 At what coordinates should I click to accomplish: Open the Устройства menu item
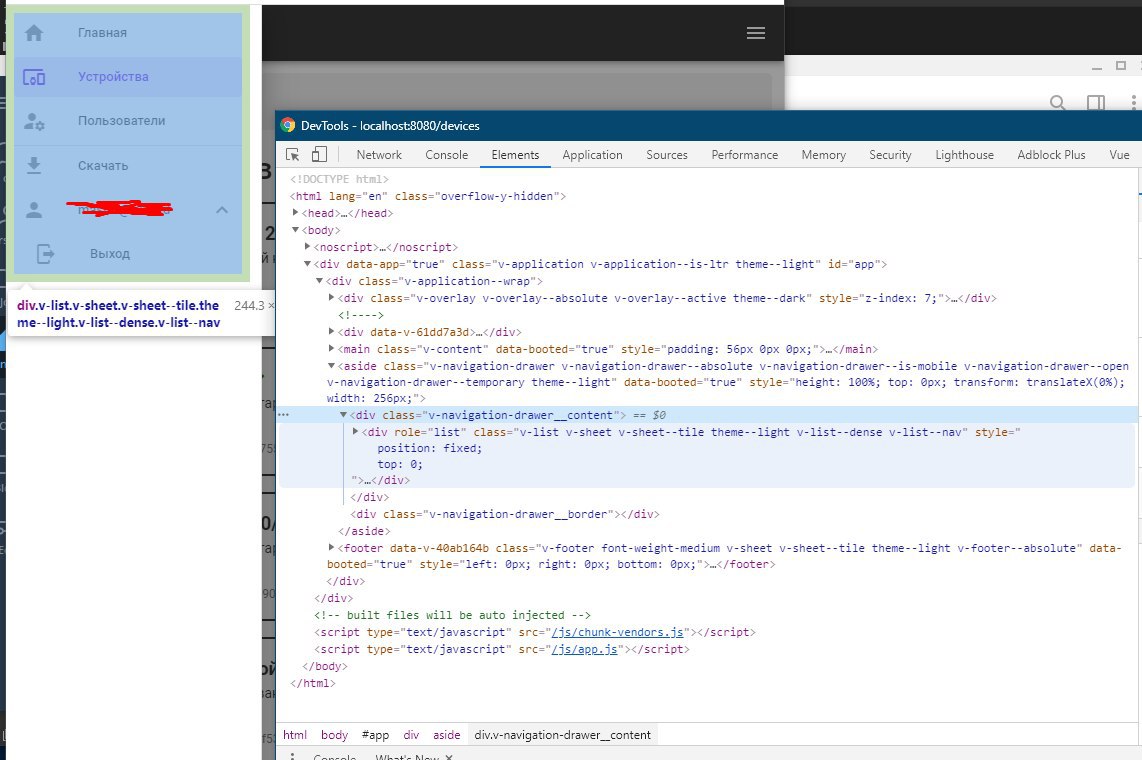click(128, 77)
